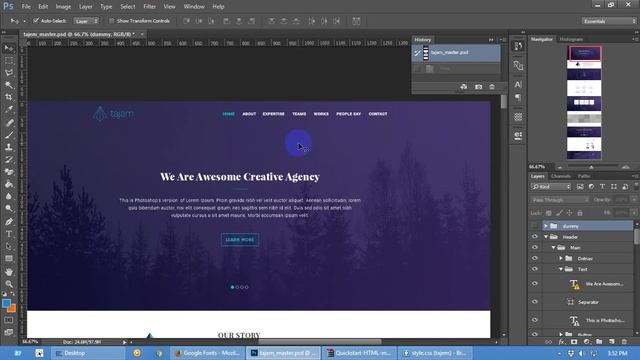The height and width of the screenshot is (360, 640).
Task: Hide the Text group layer
Action: click(x=534, y=269)
